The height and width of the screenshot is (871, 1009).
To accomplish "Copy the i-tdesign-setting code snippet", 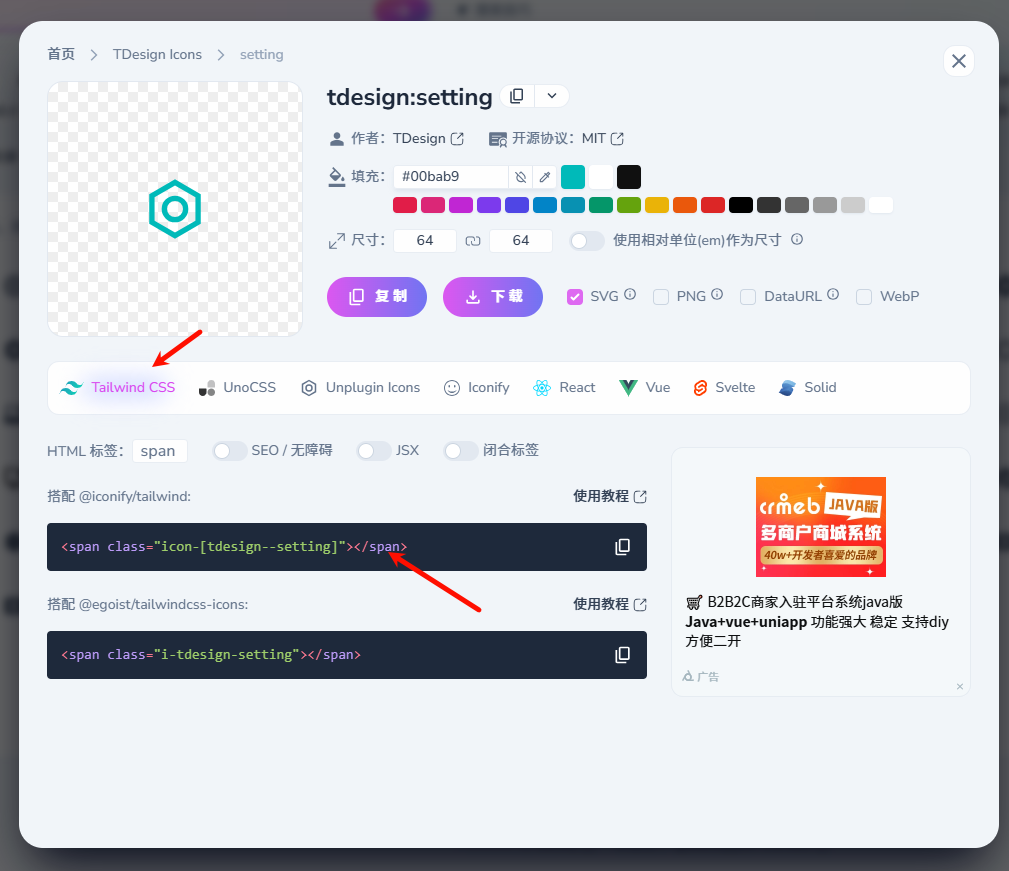I will click(622, 655).
